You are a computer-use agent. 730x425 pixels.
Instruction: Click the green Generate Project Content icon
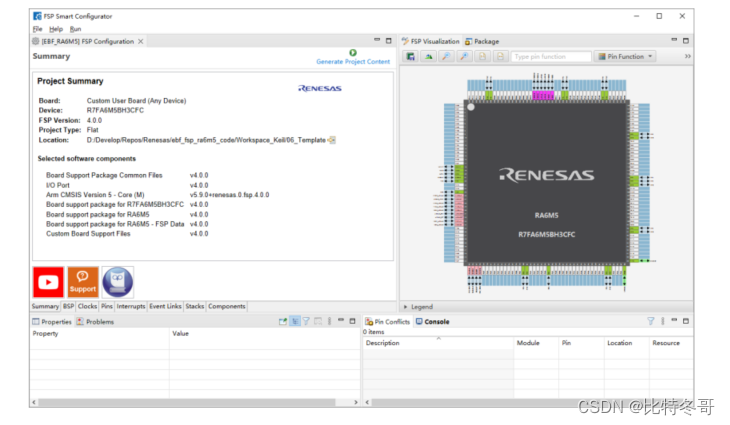click(353, 53)
